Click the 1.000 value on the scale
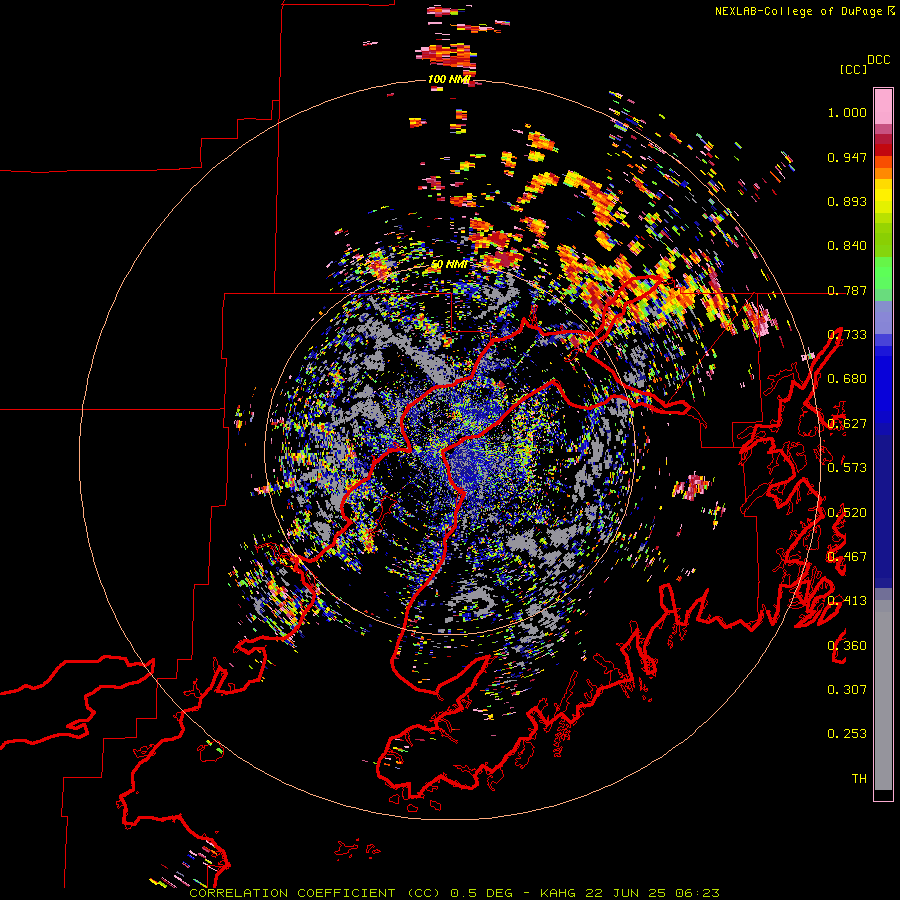Viewport: 900px width, 900px height. [x=847, y=112]
